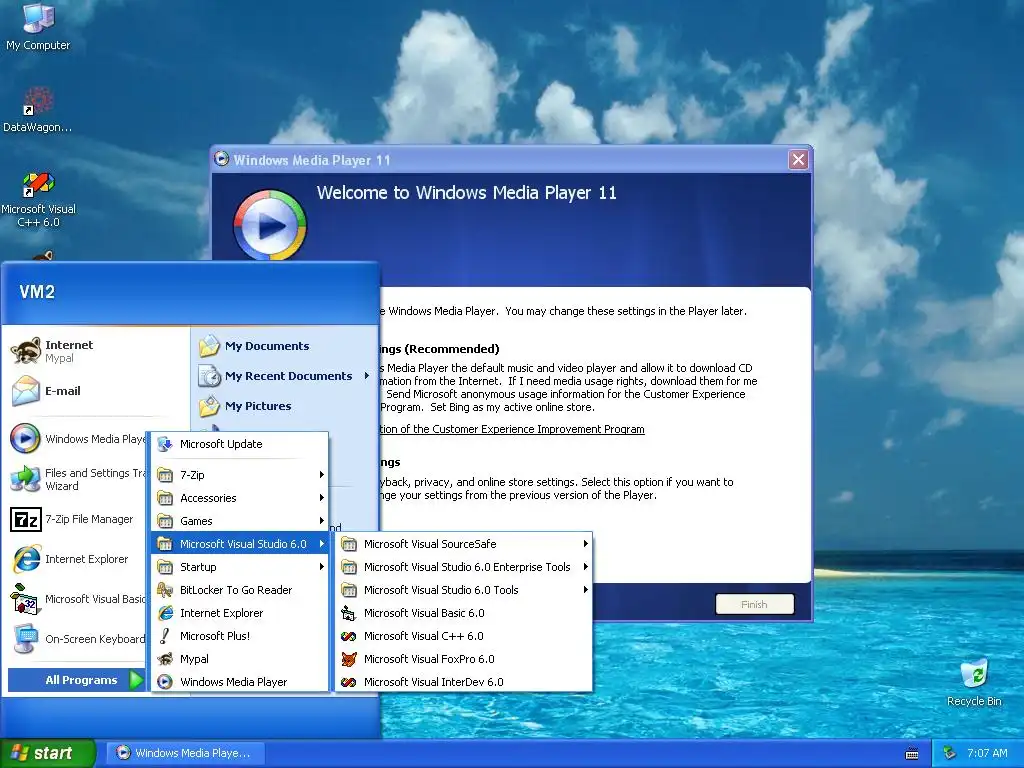1024x768 pixels.
Task: Click the Microsoft Visual Basic pinned icon
Action: coord(25,599)
